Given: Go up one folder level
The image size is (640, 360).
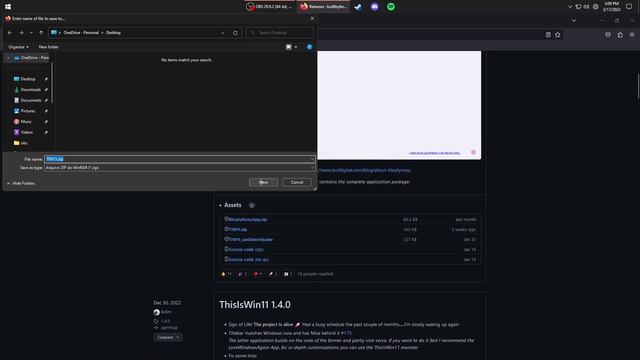Looking at the screenshot, I should pyautogui.click(x=41, y=33).
